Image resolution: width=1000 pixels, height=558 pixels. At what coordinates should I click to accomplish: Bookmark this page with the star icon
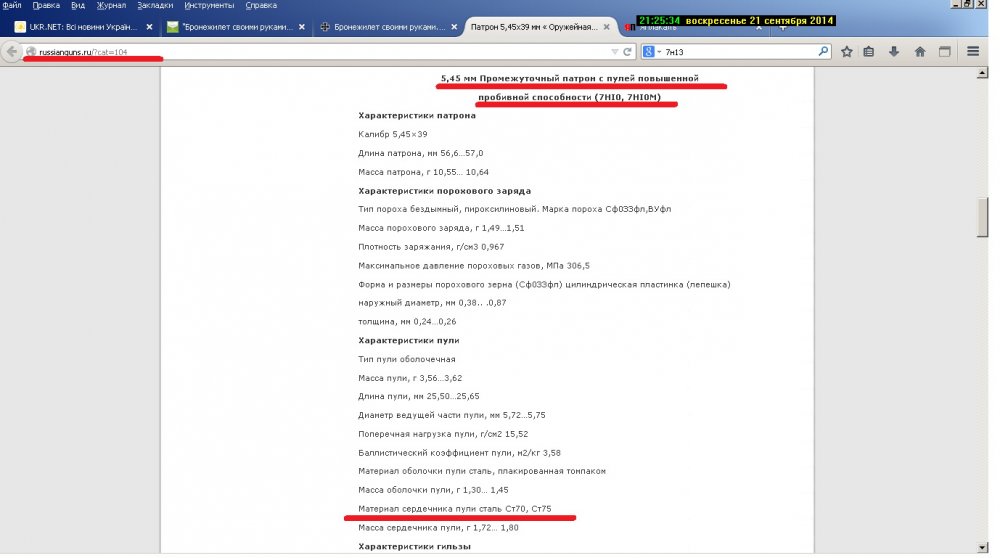(x=846, y=52)
